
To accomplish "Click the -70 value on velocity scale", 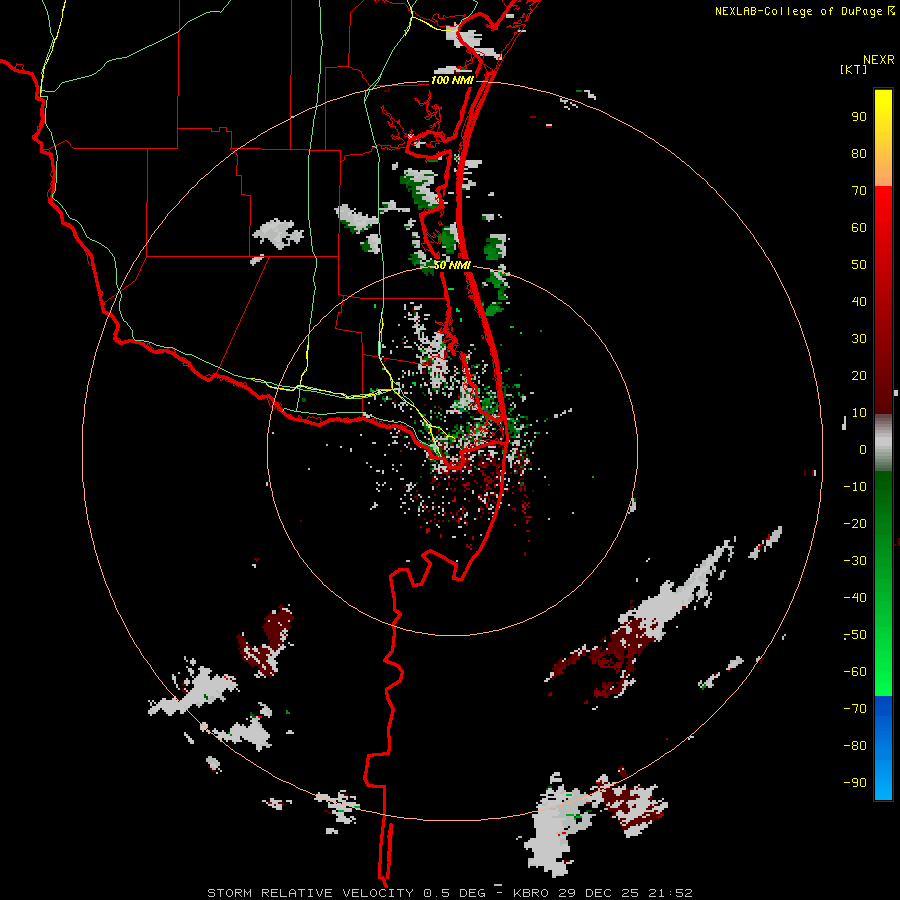I will [x=855, y=709].
